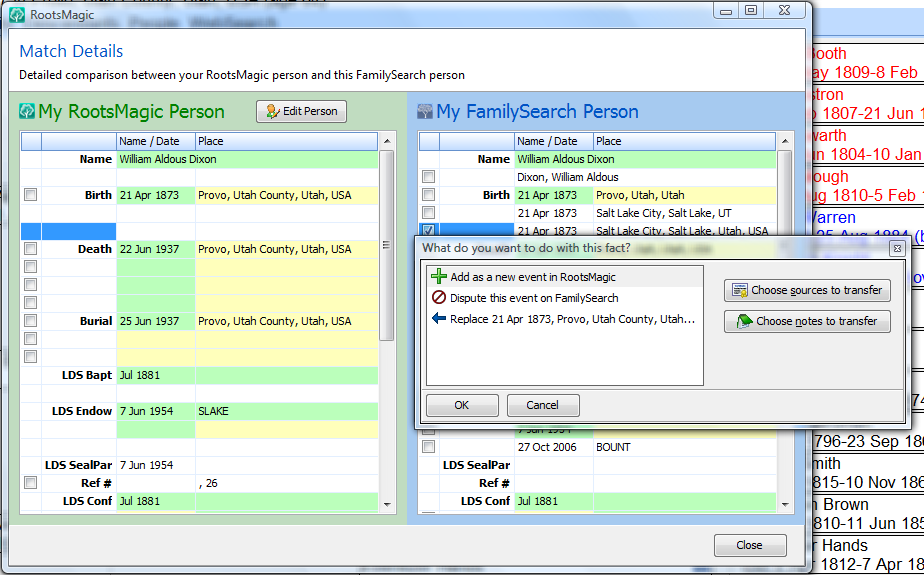
Task: Tick the RootsMagic Ref # row checkbox
Action: pos(31,483)
